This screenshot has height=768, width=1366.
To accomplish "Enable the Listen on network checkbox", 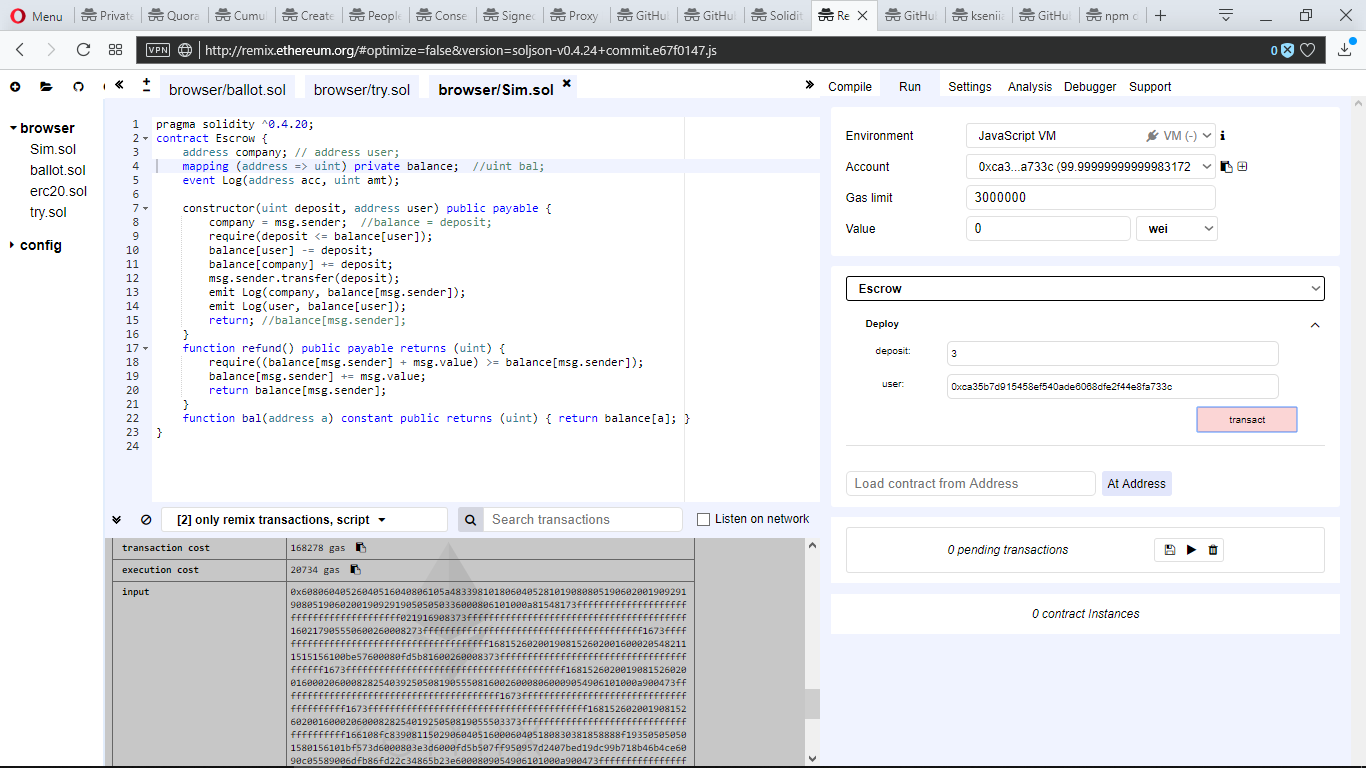I will click(703, 519).
